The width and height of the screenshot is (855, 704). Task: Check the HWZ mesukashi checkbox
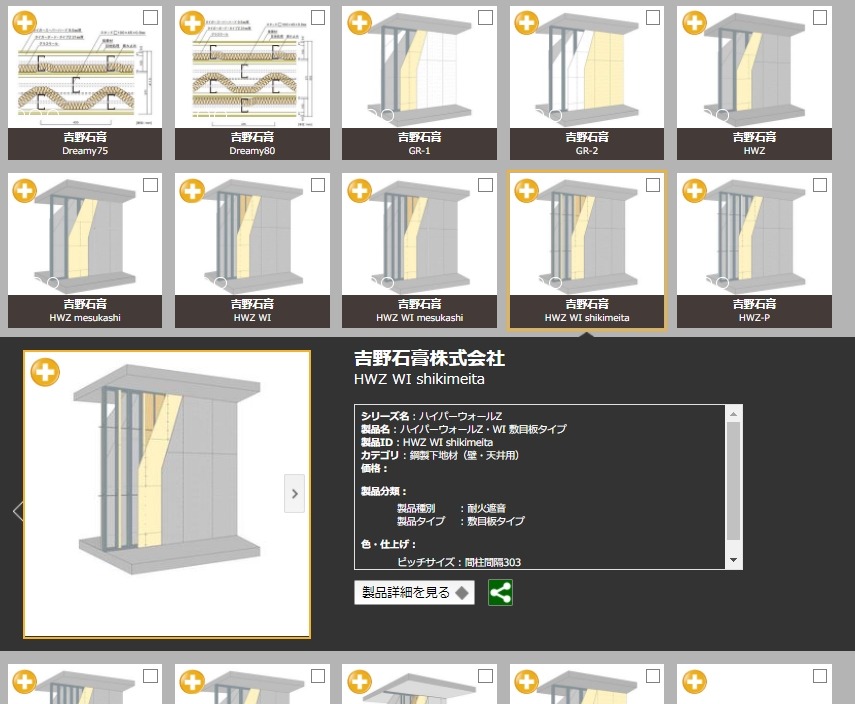(150, 185)
